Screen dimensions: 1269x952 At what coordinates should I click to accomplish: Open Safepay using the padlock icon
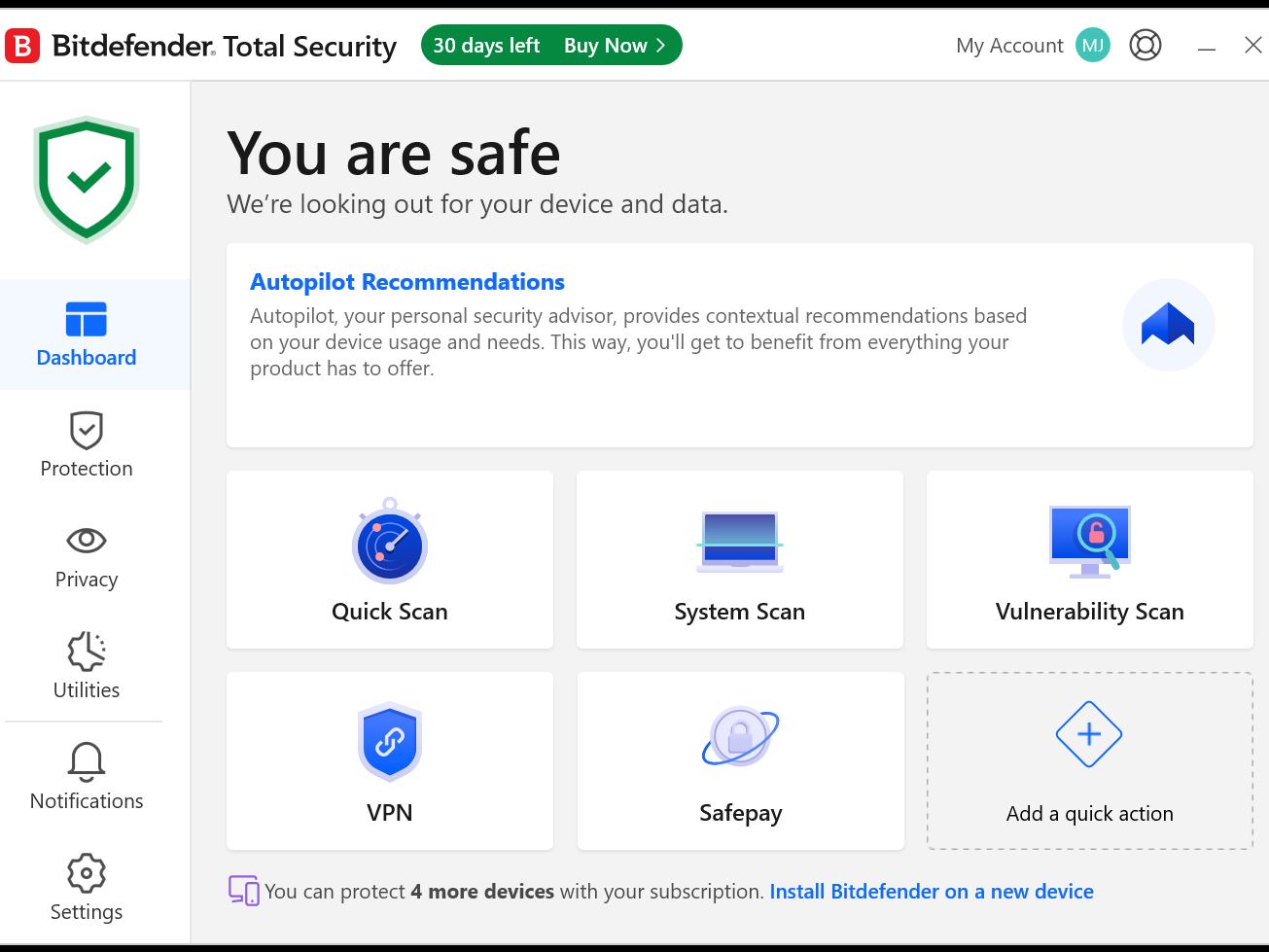[740, 736]
